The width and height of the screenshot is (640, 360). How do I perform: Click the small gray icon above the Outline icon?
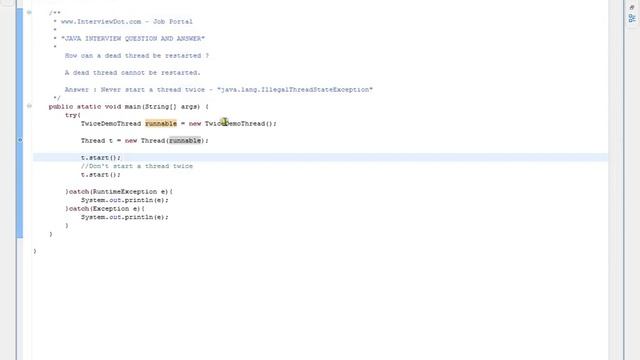pos(632,7)
